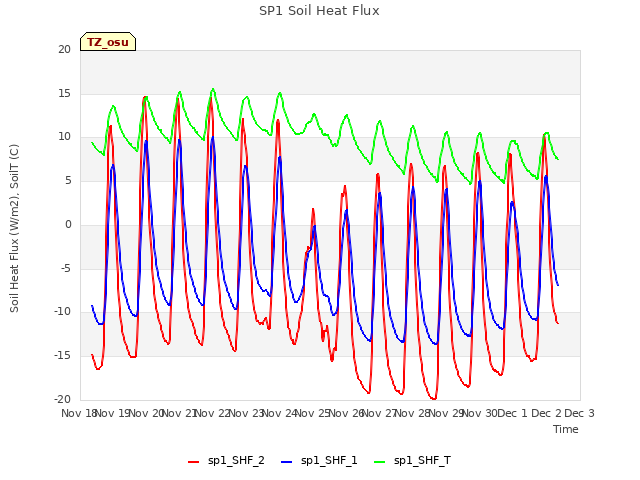Toggle the sp1_SHF_T legend entry
Image resolution: width=640 pixels, height=480 pixels.
(412, 460)
